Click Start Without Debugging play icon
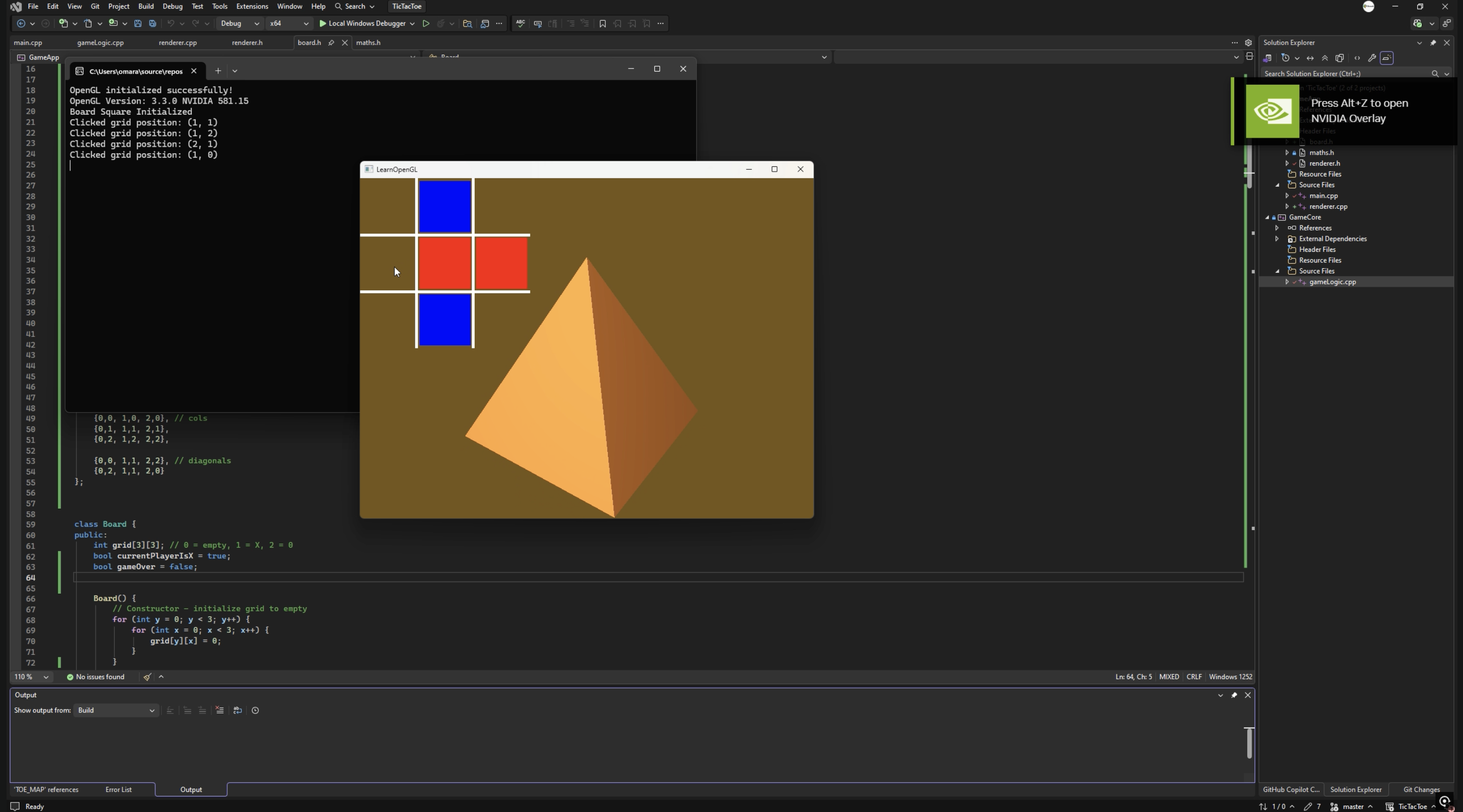Image resolution: width=1463 pixels, height=812 pixels. 426,24
